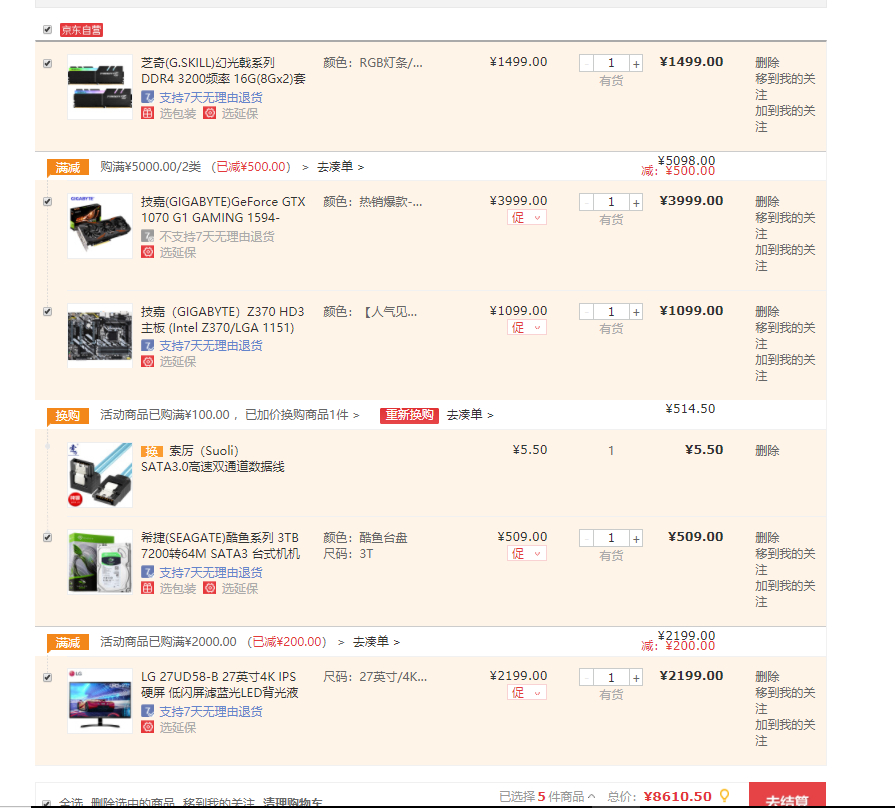895x808 pixels.
Task: Delete the Suoli SATA cable
Action: click(x=767, y=450)
